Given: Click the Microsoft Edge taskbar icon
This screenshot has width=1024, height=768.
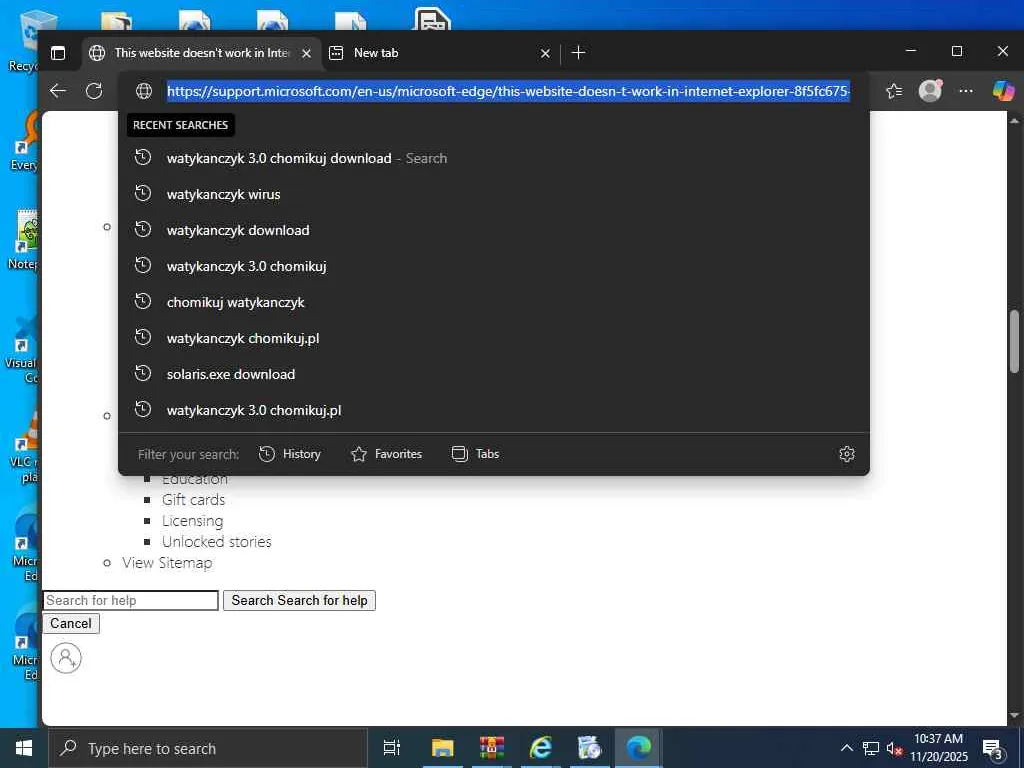Looking at the screenshot, I should (639, 748).
